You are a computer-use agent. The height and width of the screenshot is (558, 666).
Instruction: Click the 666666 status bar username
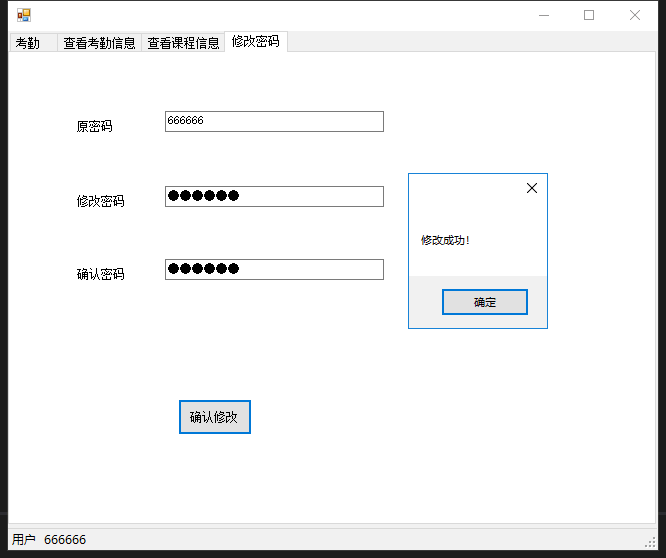[65, 540]
